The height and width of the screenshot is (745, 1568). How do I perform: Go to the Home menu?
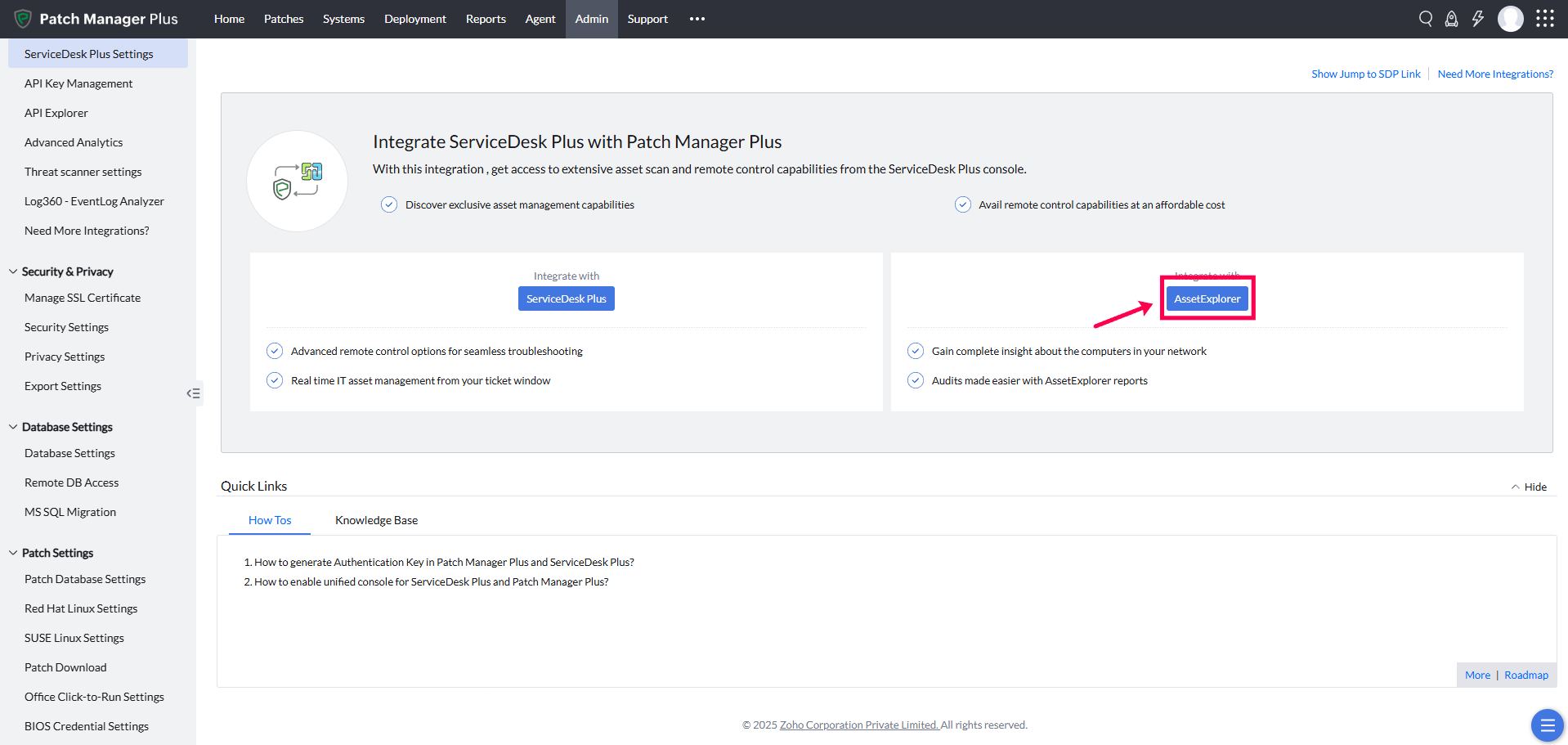[x=229, y=19]
